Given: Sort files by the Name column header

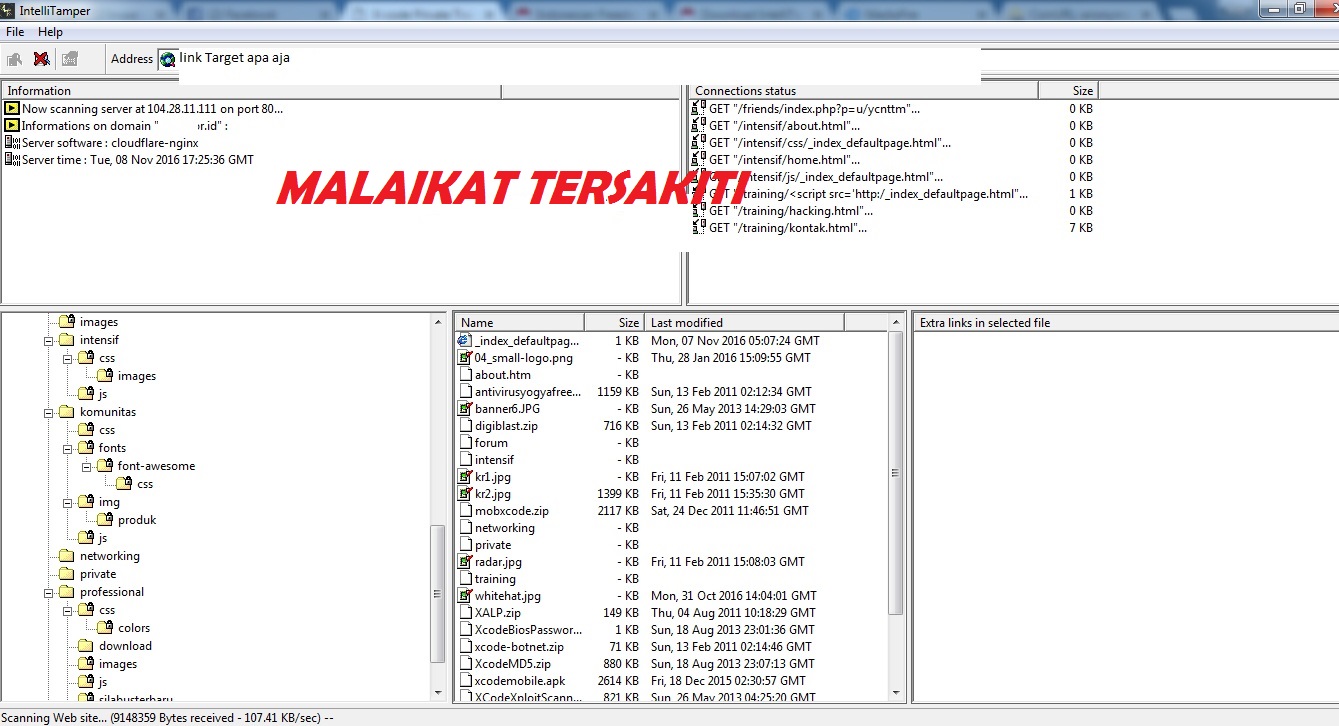Looking at the screenshot, I should click(x=519, y=322).
